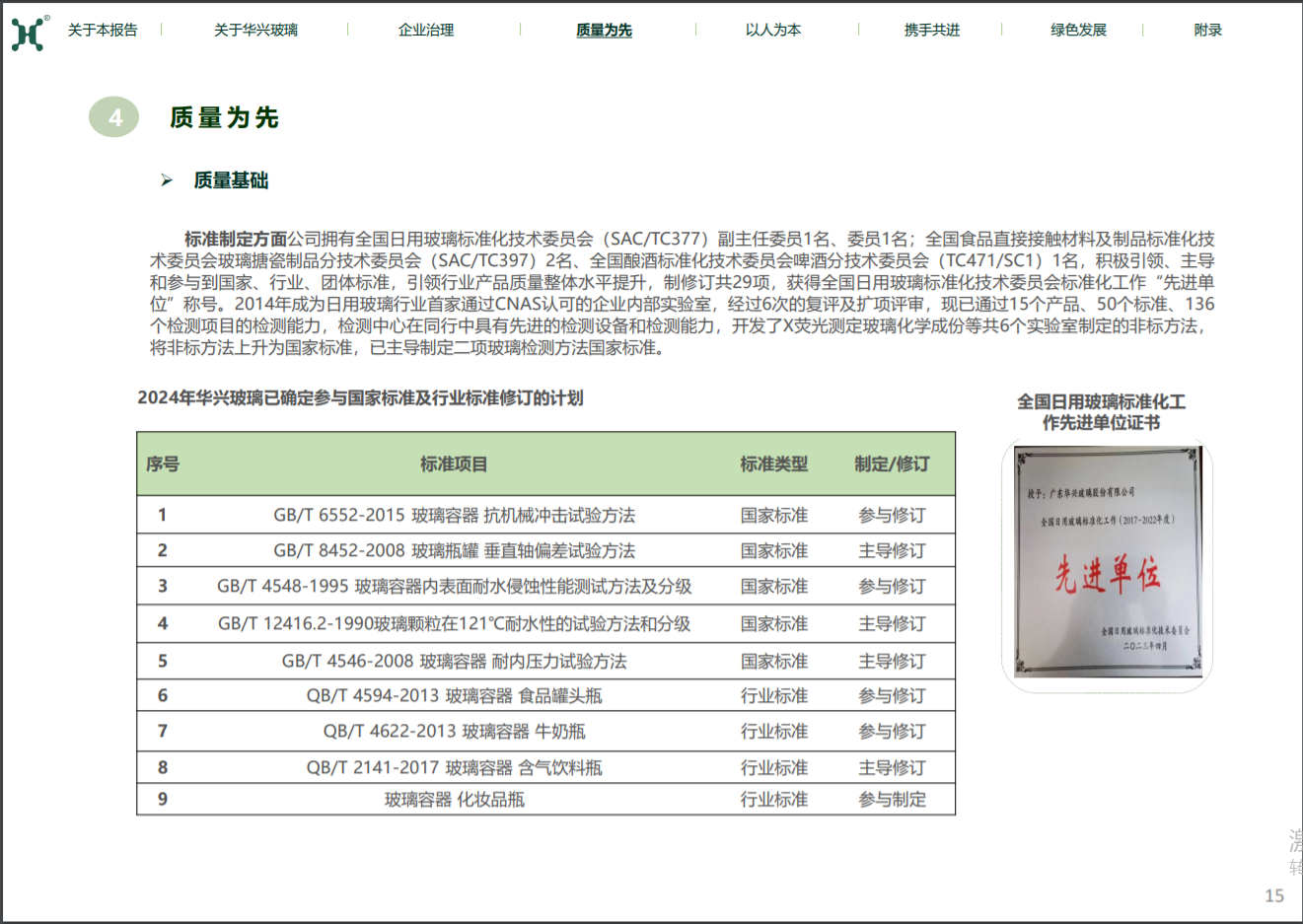Select the GB/T 12416.2-1990 standard cell
The image size is (1303, 924).
pyautogui.click(x=455, y=624)
